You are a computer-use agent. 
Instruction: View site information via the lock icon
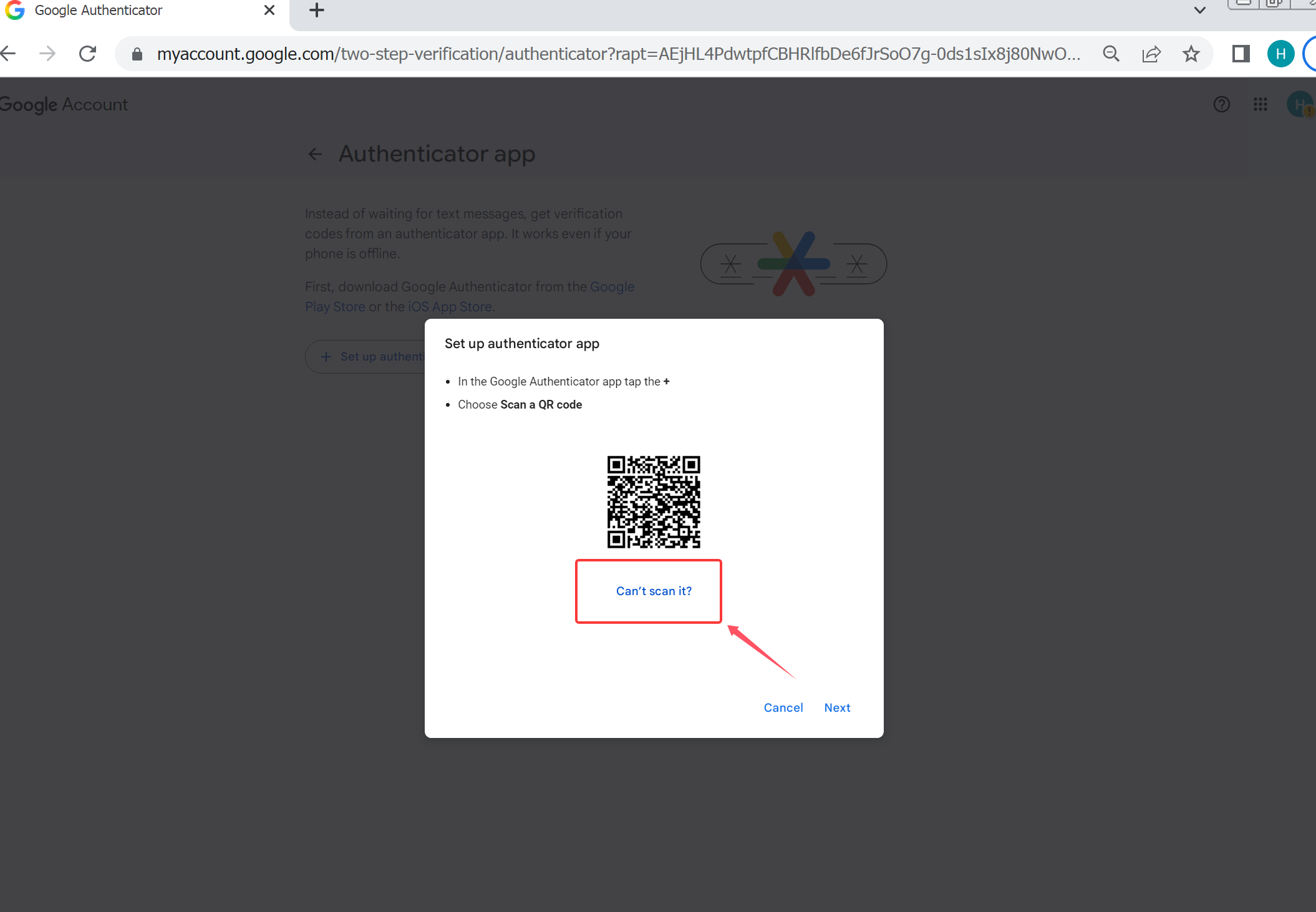pyautogui.click(x=137, y=54)
